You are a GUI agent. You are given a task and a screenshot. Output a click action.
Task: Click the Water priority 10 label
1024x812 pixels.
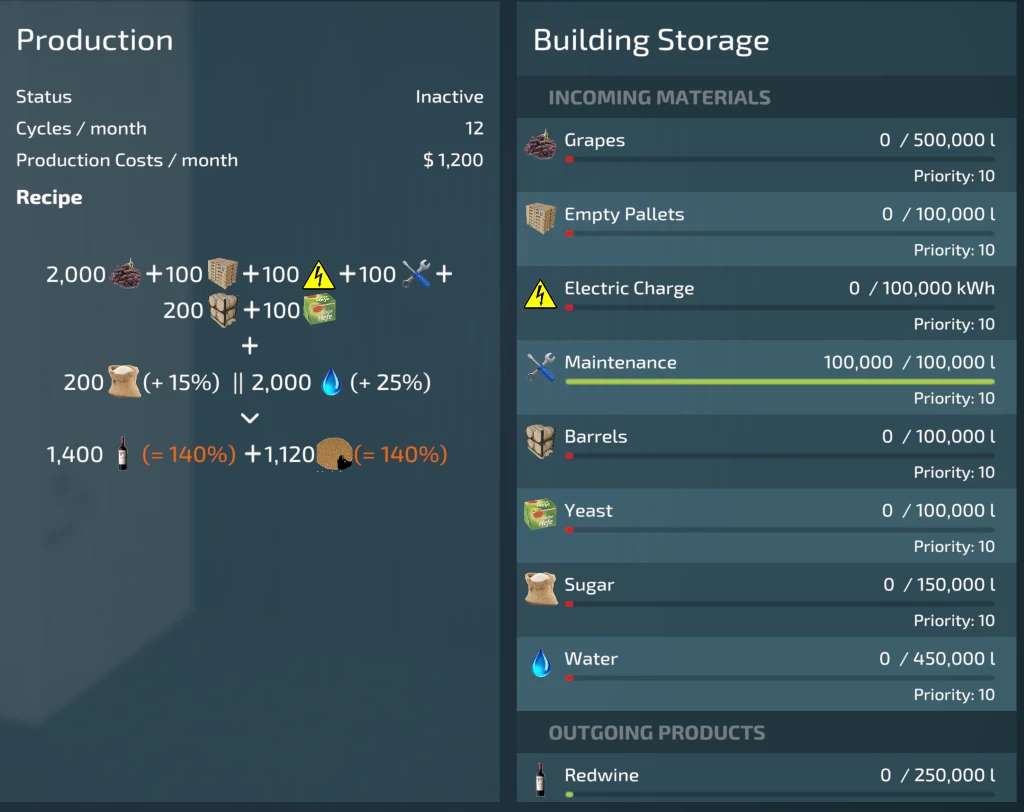tap(954, 694)
